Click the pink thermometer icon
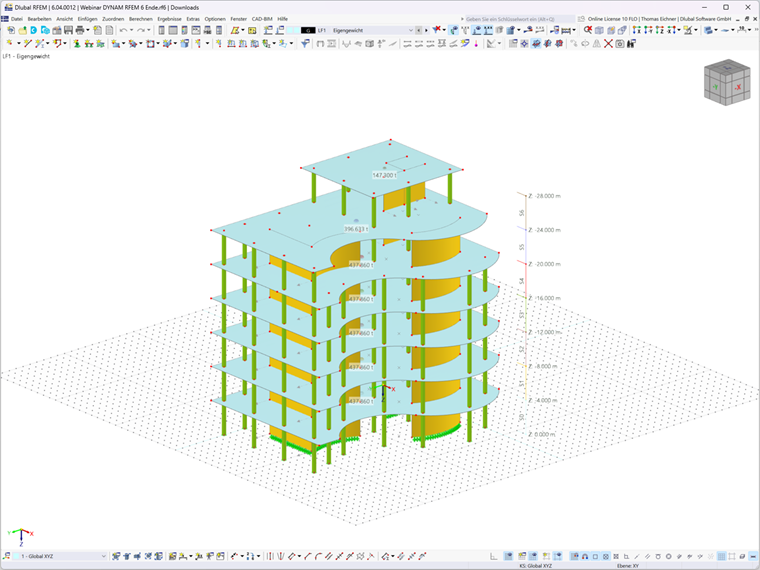 [476, 43]
